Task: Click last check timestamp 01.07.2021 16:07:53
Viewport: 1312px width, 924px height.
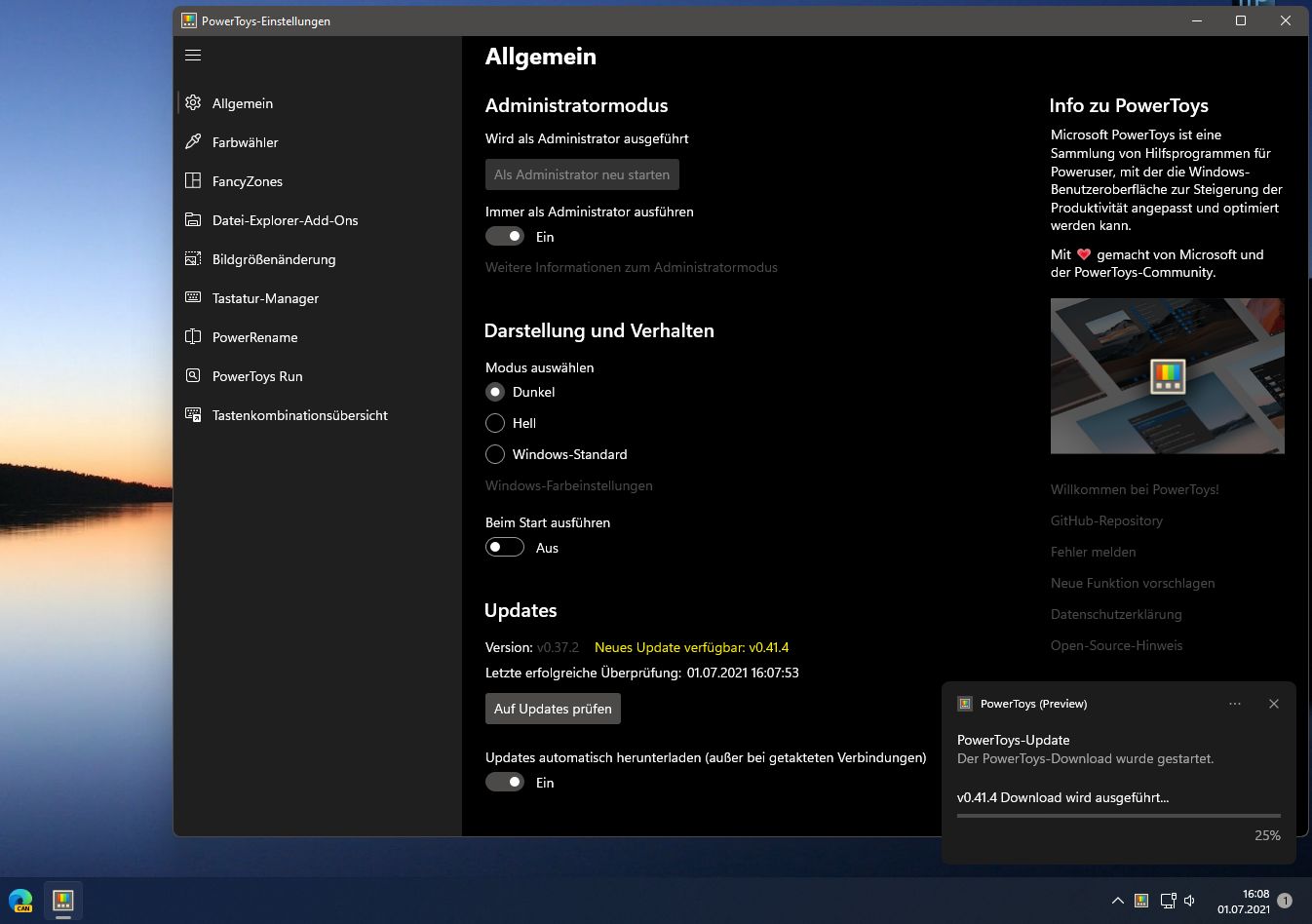Action: pos(743,673)
